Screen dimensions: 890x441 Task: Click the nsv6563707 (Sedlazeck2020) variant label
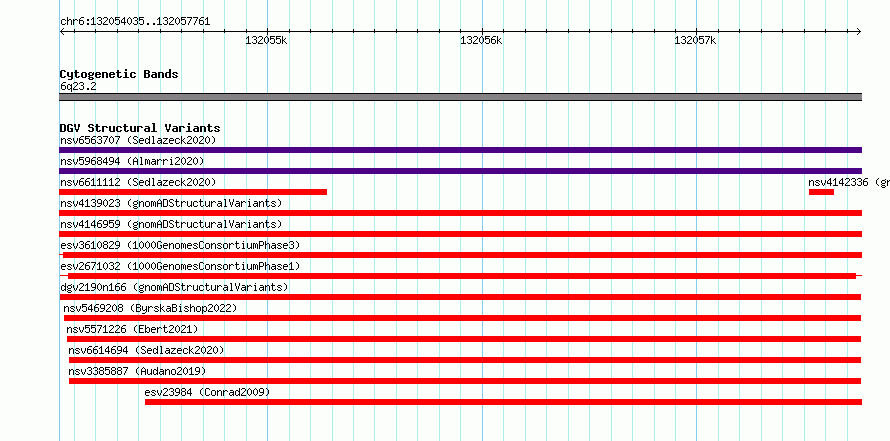[138, 140]
